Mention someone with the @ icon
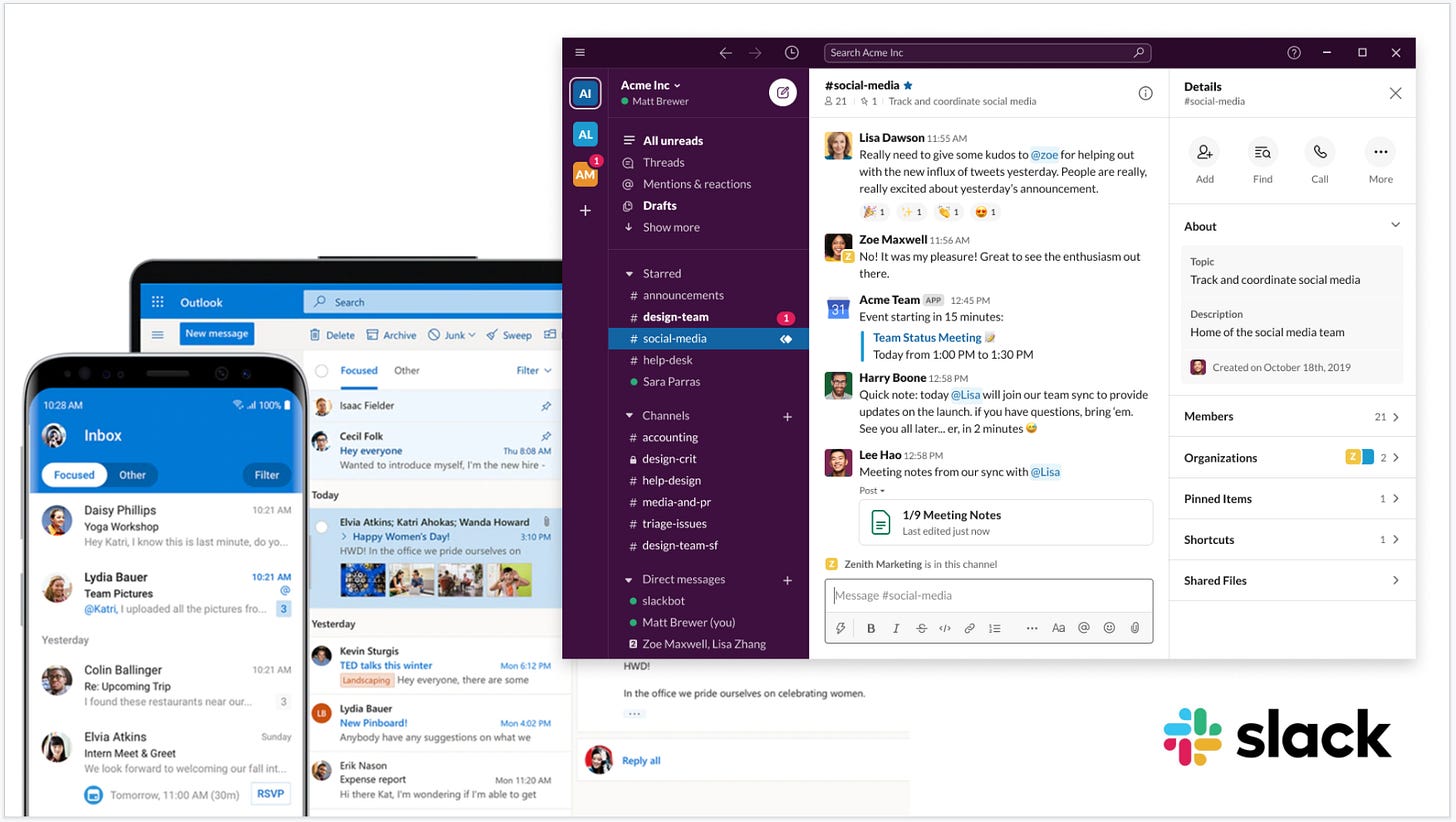Viewport: 1456px width, 822px height. click(1084, 628)
